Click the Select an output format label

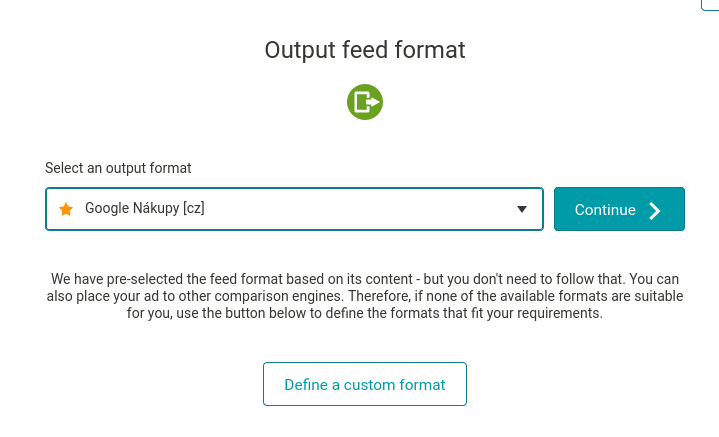[118, 168]
